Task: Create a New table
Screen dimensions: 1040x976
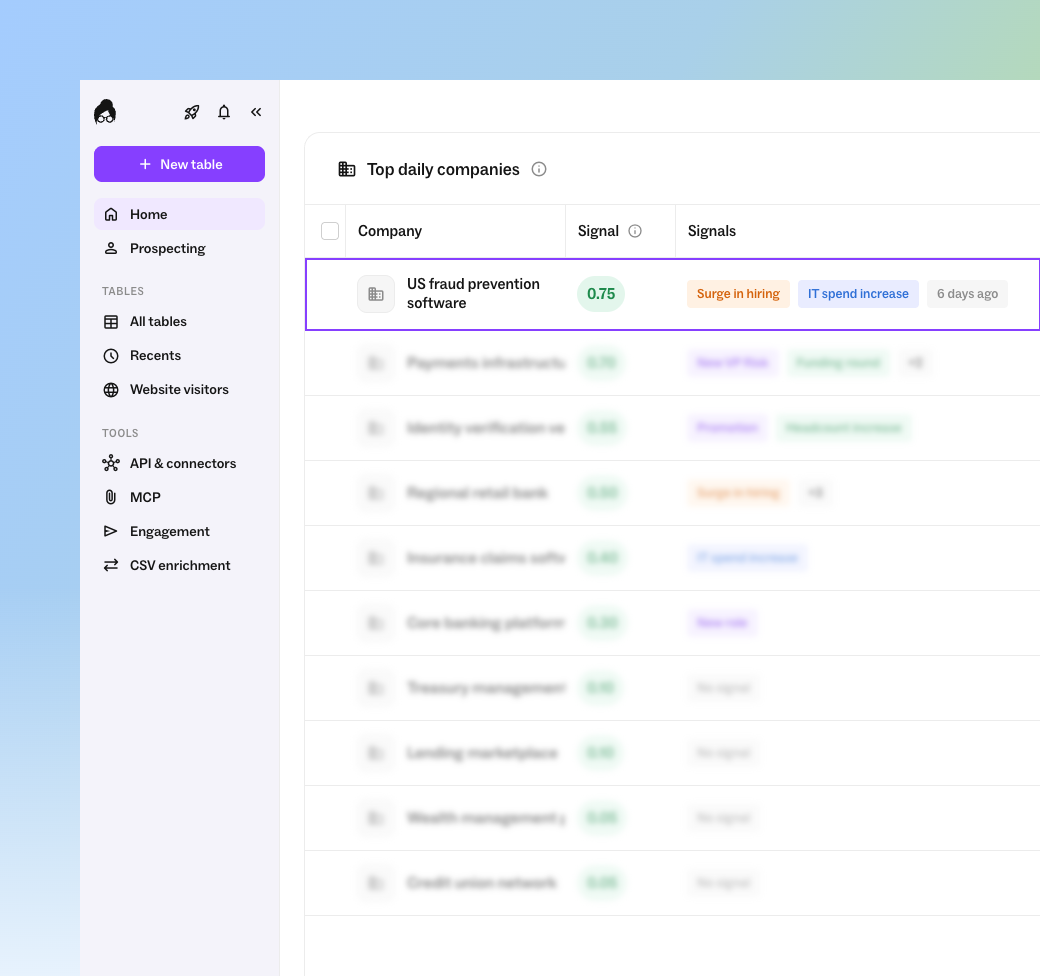Action: click(x=180, y=164)
